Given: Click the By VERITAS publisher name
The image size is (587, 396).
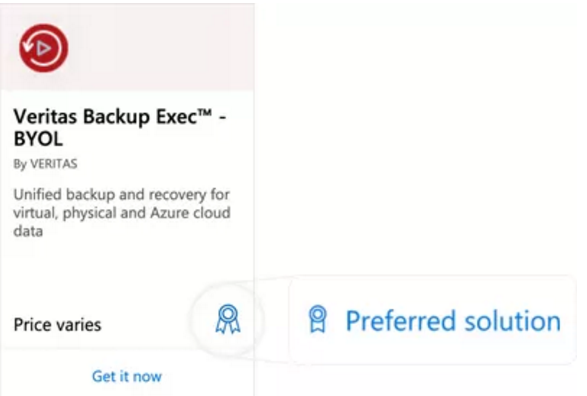Looking at the screenshot, I should [45, 164].
